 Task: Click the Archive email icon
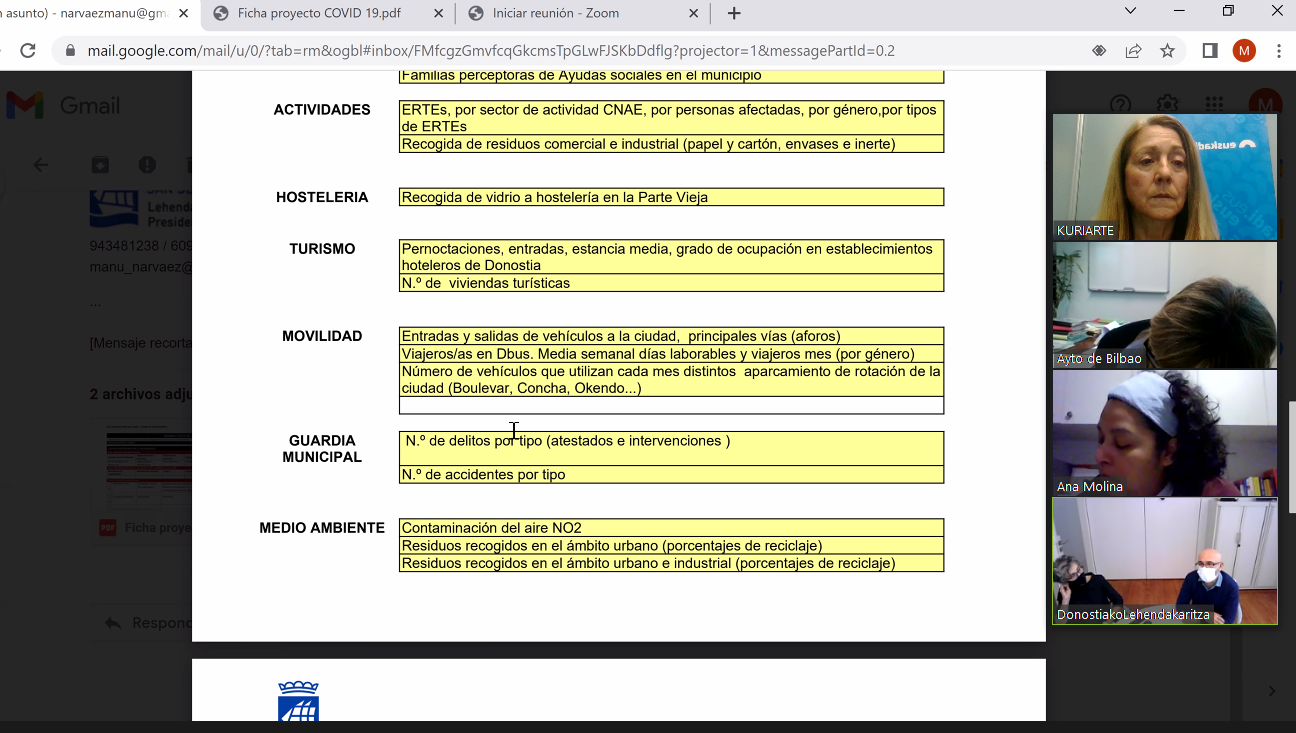pos(100,165)
